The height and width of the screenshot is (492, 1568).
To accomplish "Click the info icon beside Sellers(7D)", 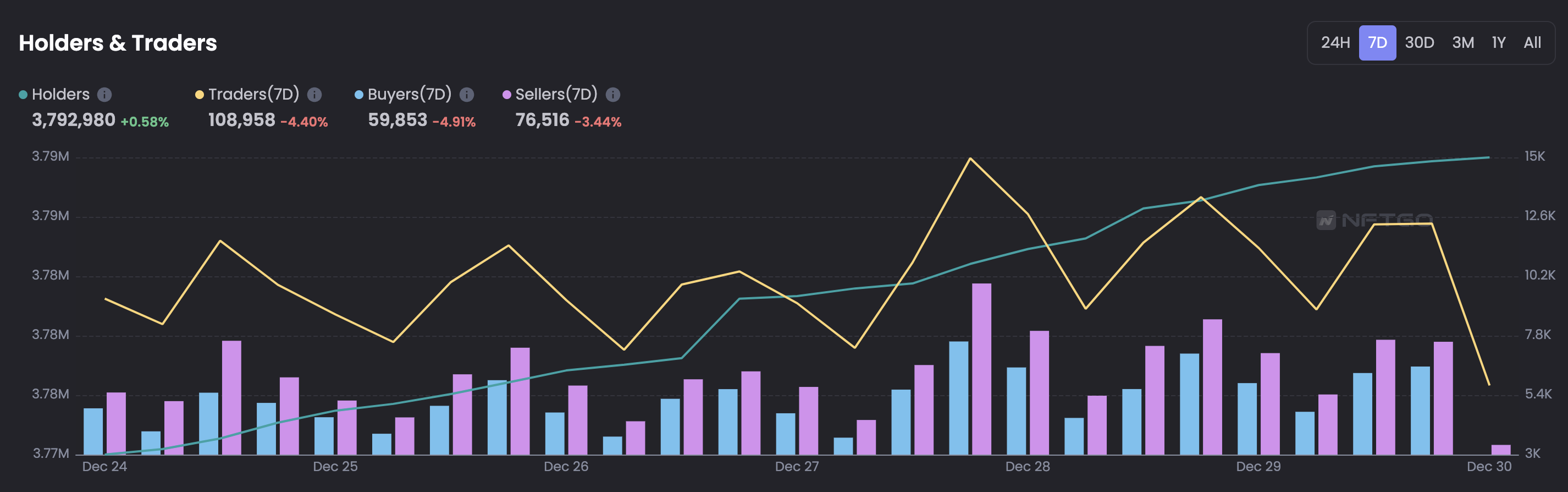I will (x=613, y=95).
